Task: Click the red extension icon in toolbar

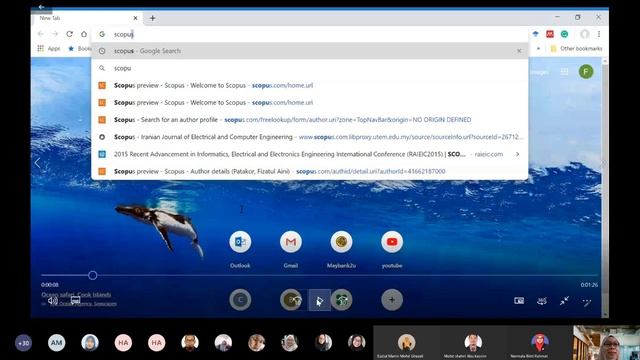Action: pos(550,34)
